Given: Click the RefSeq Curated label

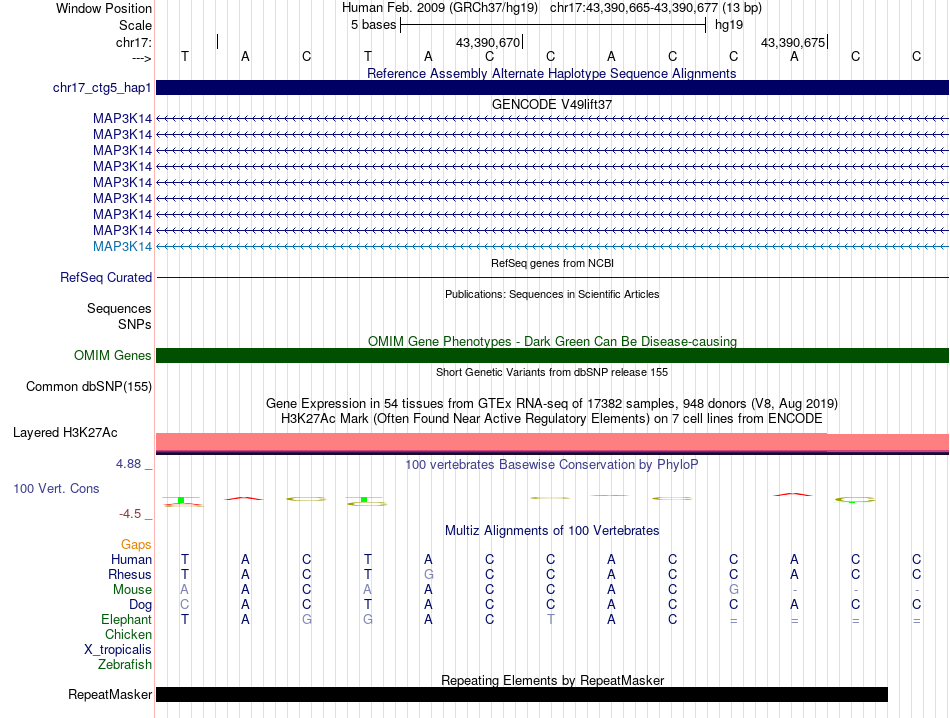Looking at the screenshot, I should click(x=106, y=278).
